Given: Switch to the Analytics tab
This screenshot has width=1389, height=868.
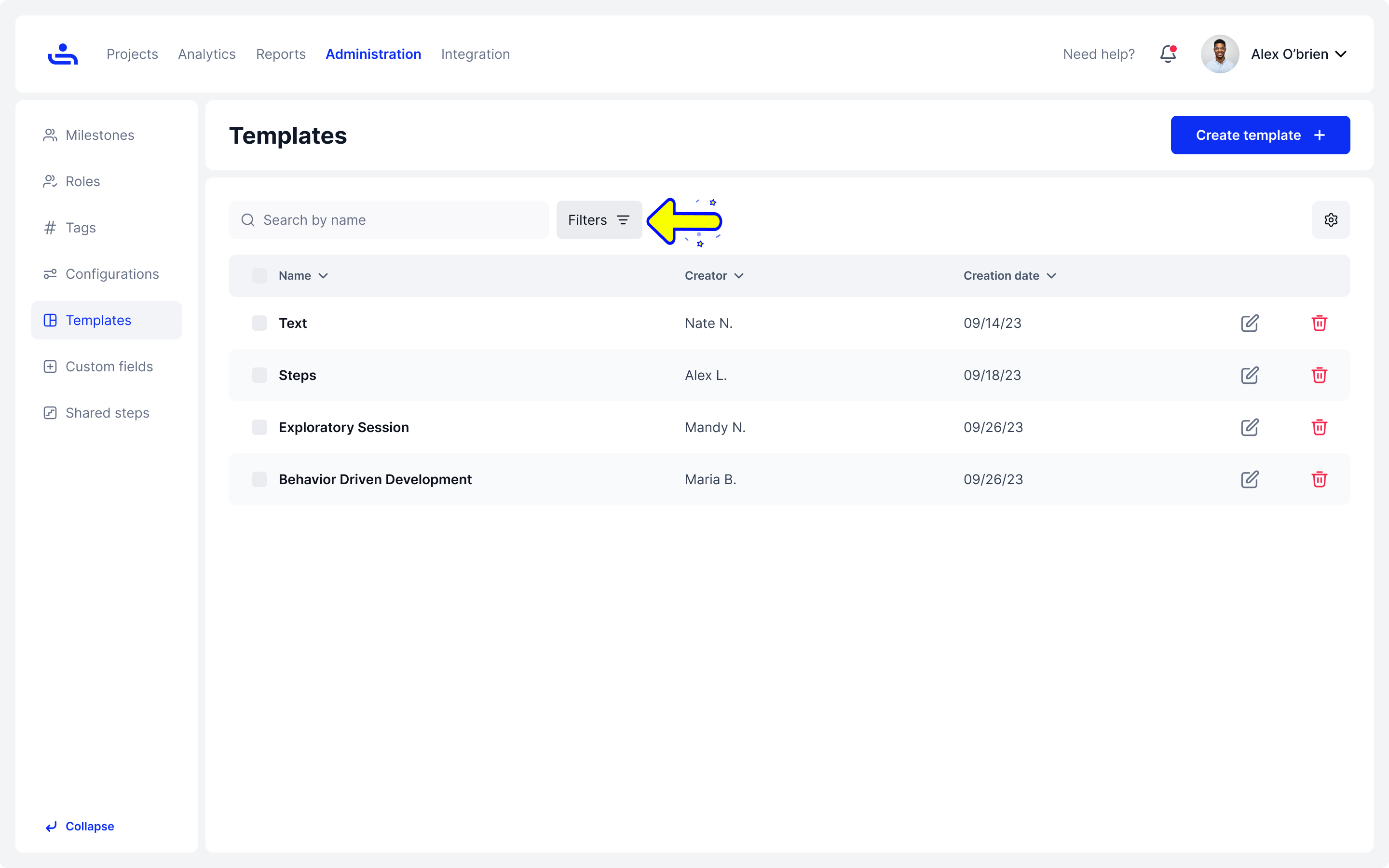Looking at the screenshot, I should click(206, 54).
